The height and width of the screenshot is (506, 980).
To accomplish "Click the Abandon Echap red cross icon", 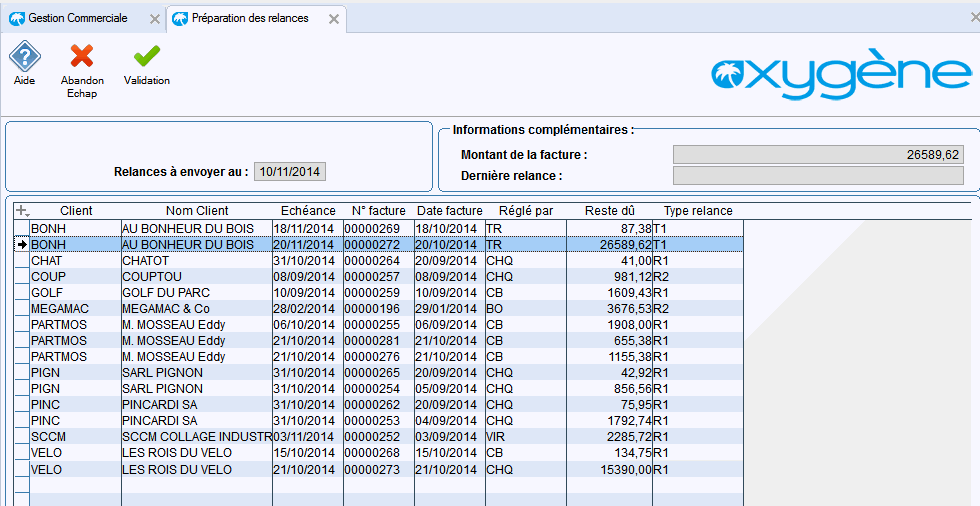I will [x=82, y=56].
